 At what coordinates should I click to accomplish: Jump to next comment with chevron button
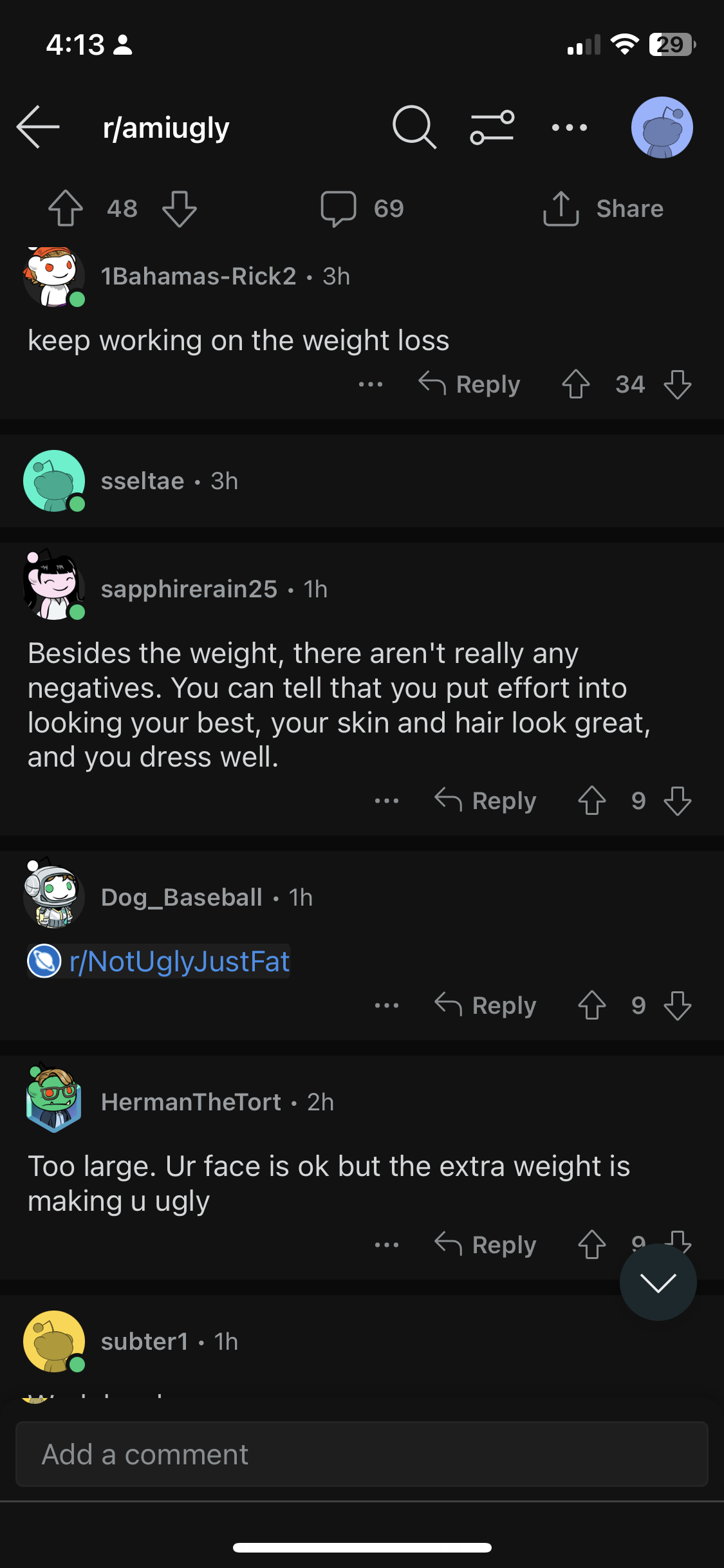658,1282
